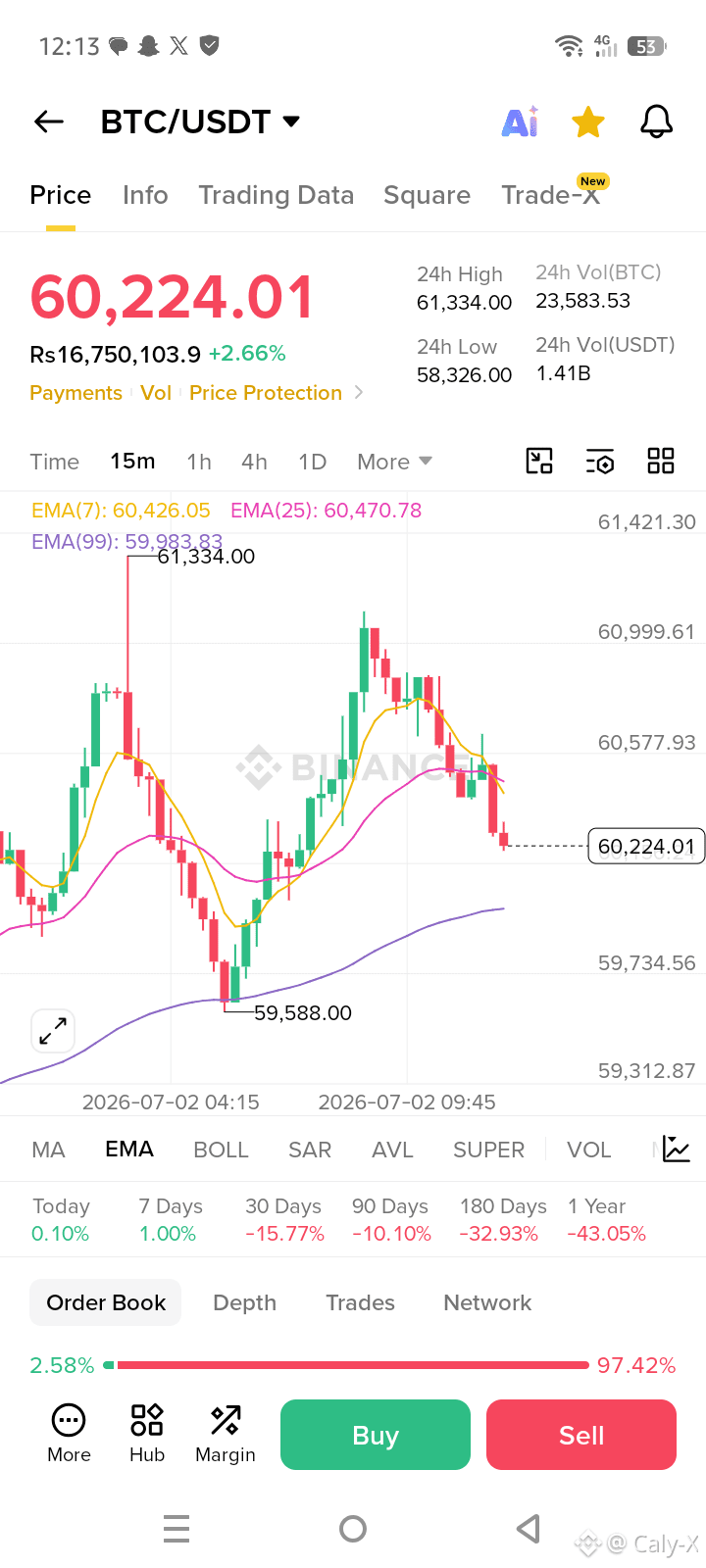The width and height of the screenshot is (706, 1568).
Task: Tap the back arrow icon
Action: click(x=49, y=122)
